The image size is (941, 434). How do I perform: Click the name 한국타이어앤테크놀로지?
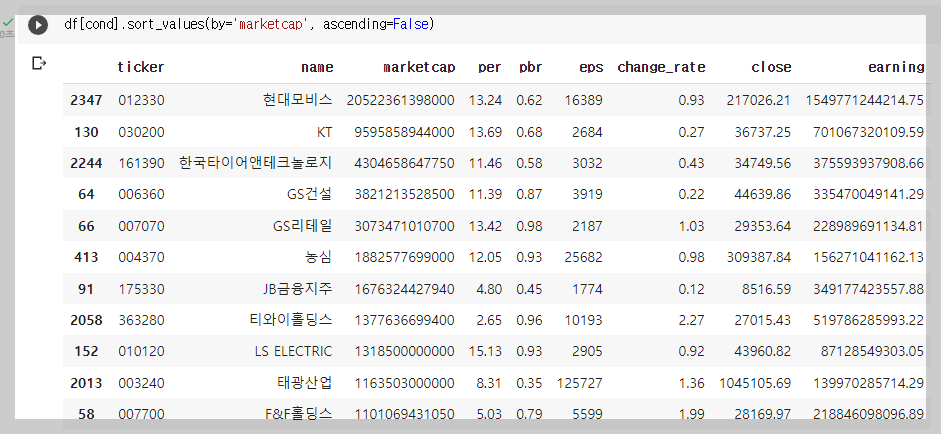coord(256,163)
